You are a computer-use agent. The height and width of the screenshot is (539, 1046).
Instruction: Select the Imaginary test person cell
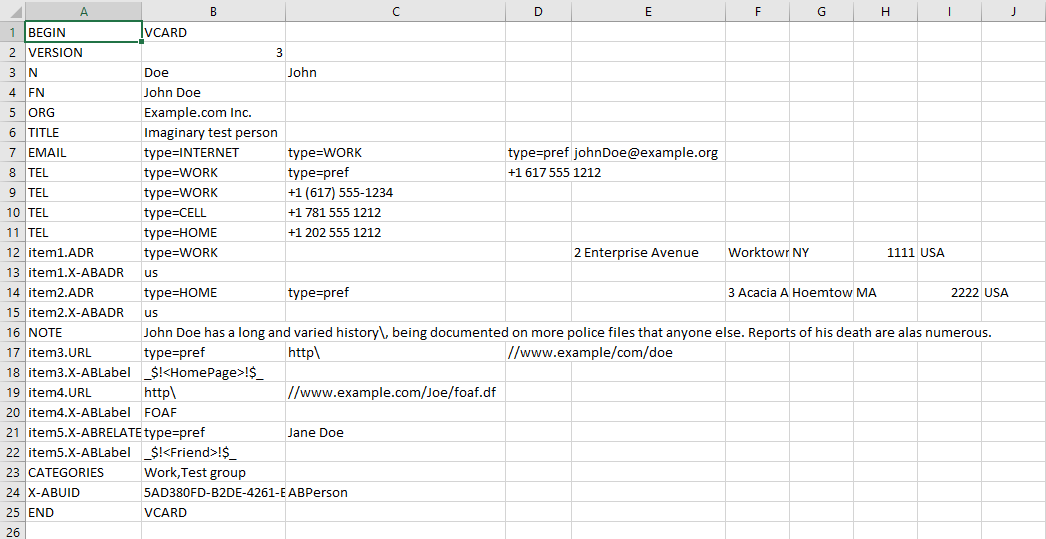[213, 132]
